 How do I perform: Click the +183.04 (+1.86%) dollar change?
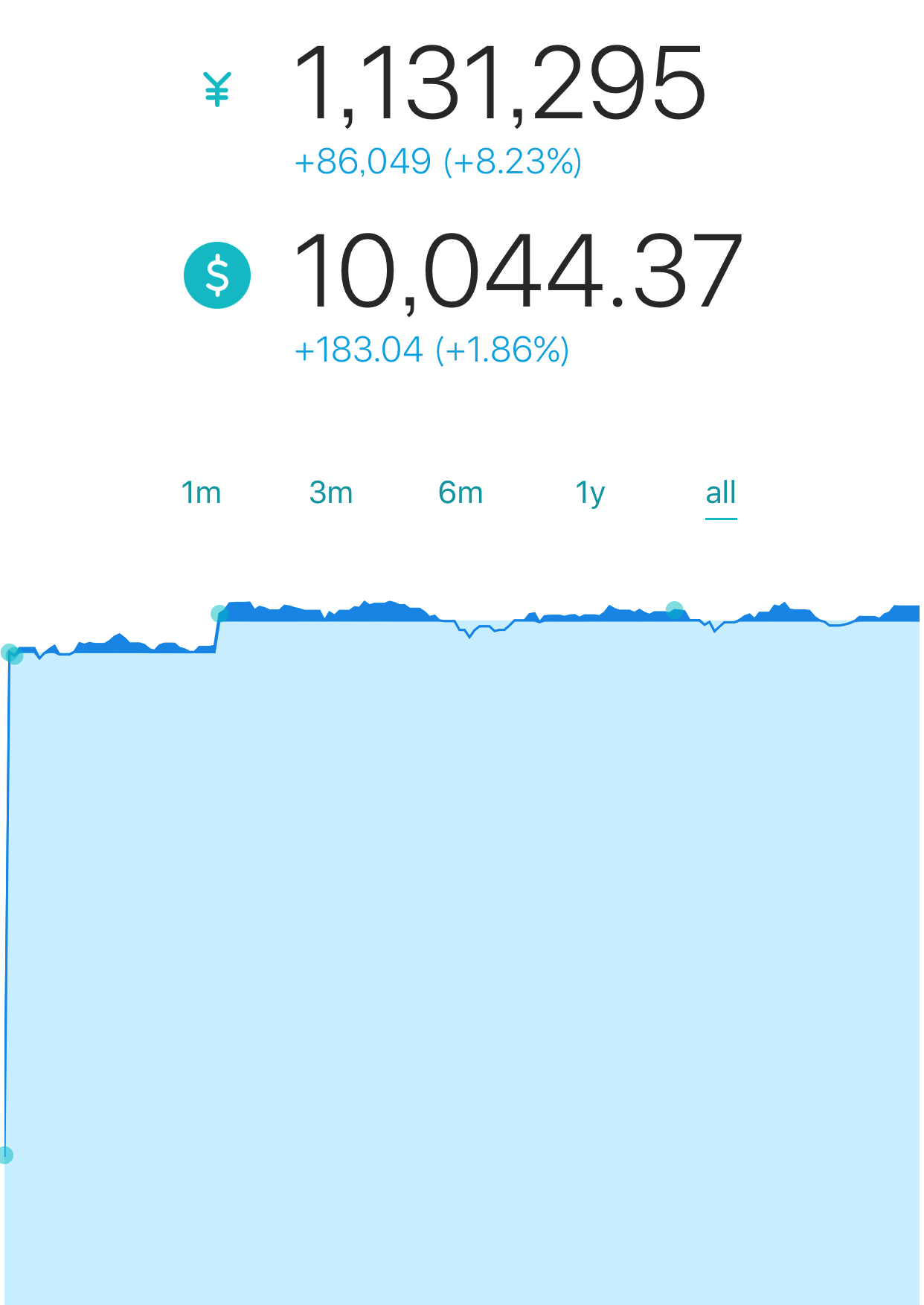click(432, 350)
